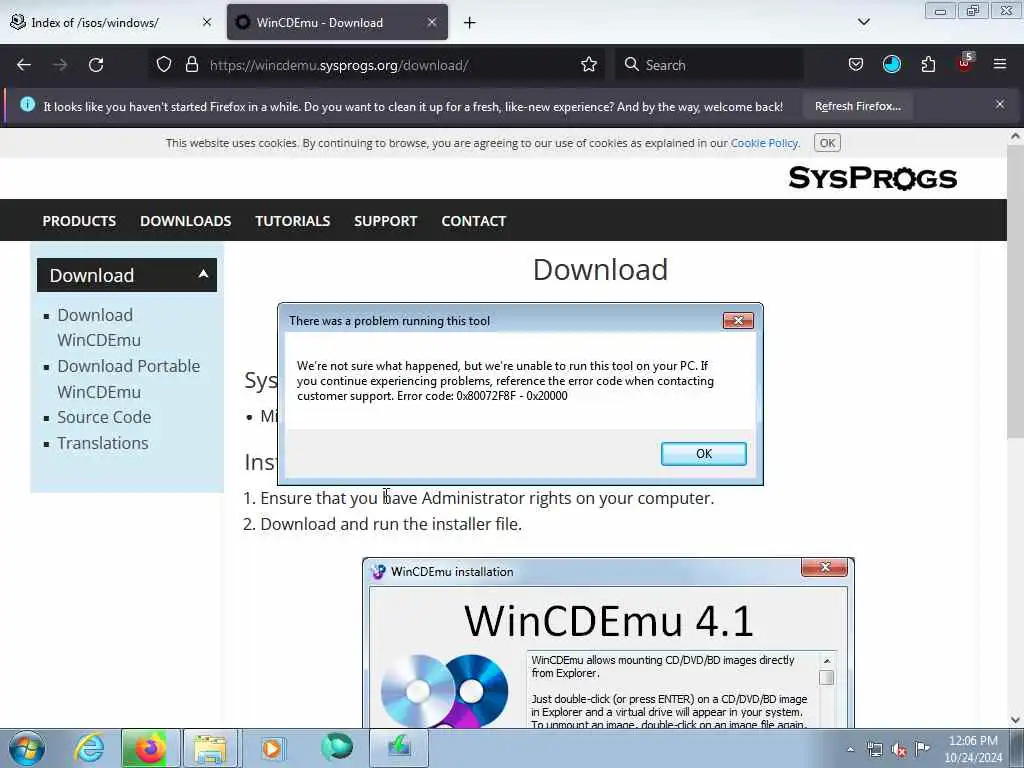Close the Index of /isos/windows/ tab
This screenshot has width=1024, height=768.
pos(207,22)
